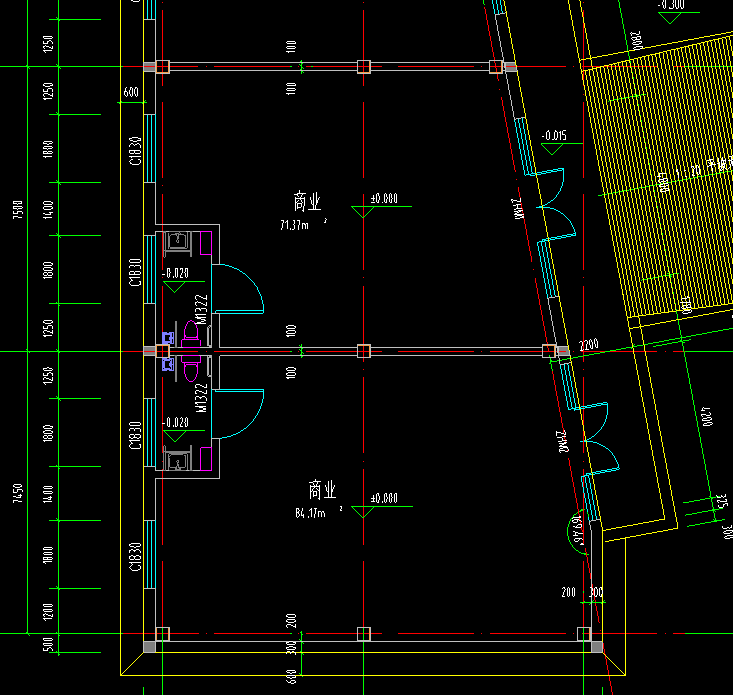Select the 600 dimension text
The image size is (733, 695).
pyautogui.click(x=131, y=92)
